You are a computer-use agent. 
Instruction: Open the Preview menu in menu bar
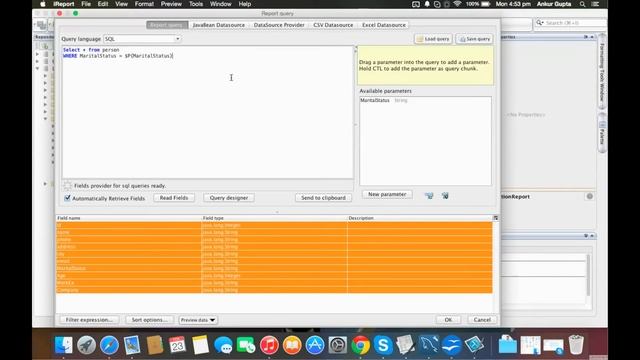[171, 4]
